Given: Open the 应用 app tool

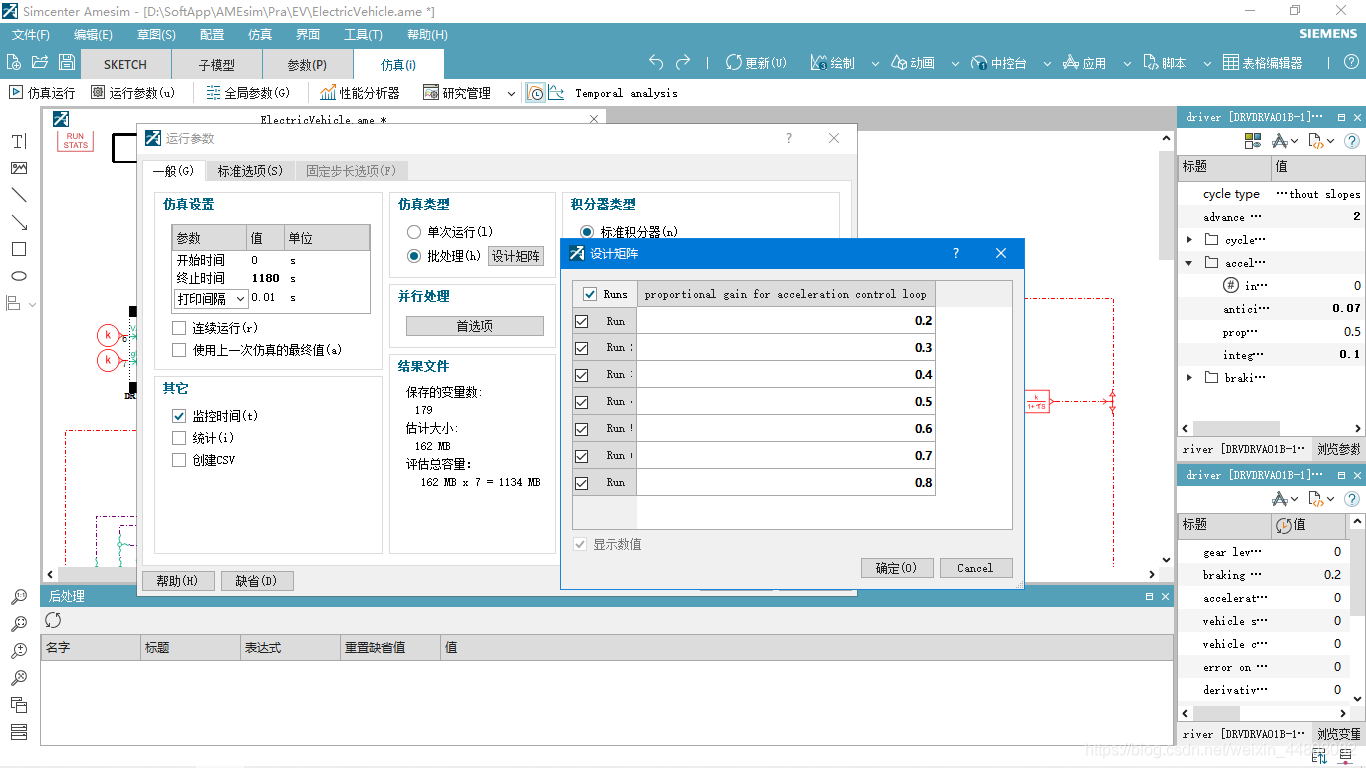Looking at the screenshot, I should pyautogui.click(x=1085, y=63).
